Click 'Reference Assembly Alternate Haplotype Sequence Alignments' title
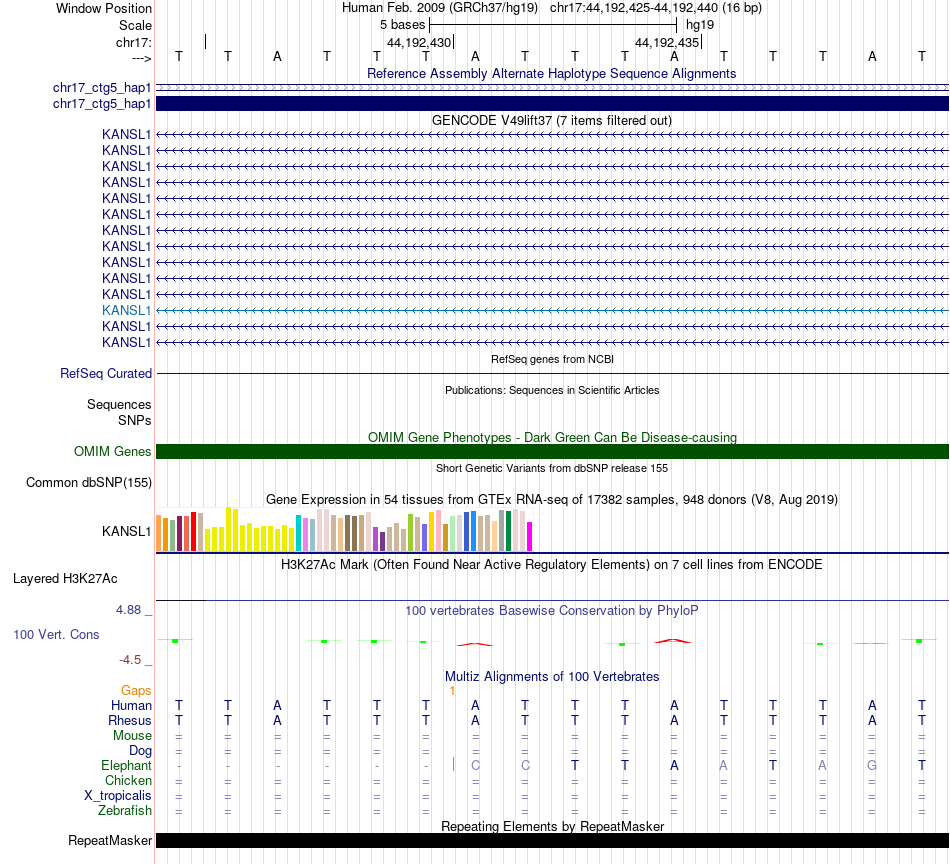This screenshot has height=864, width=950. point(551,73)
